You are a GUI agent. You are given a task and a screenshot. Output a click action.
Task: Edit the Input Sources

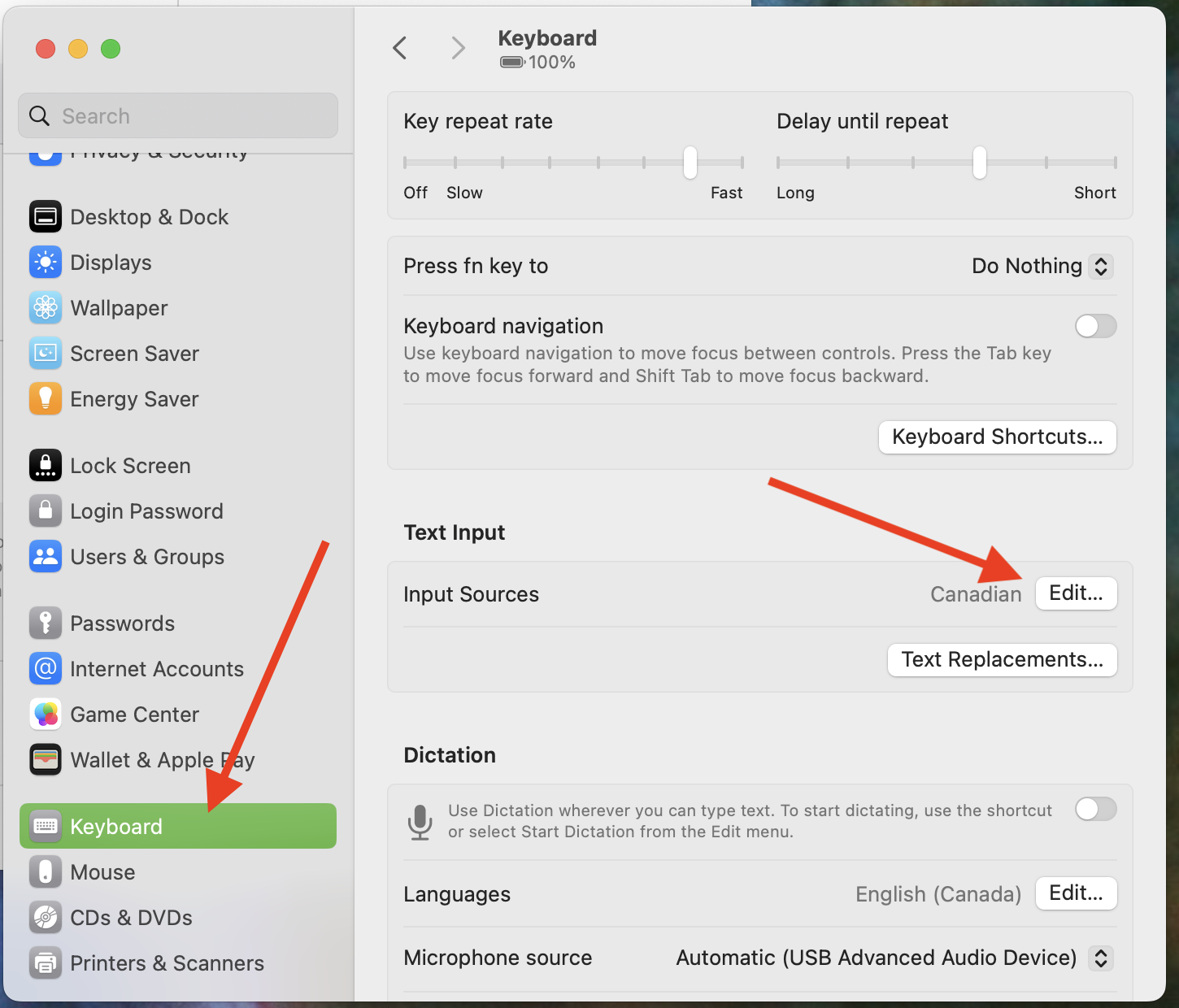click(x=1076, y=593)
